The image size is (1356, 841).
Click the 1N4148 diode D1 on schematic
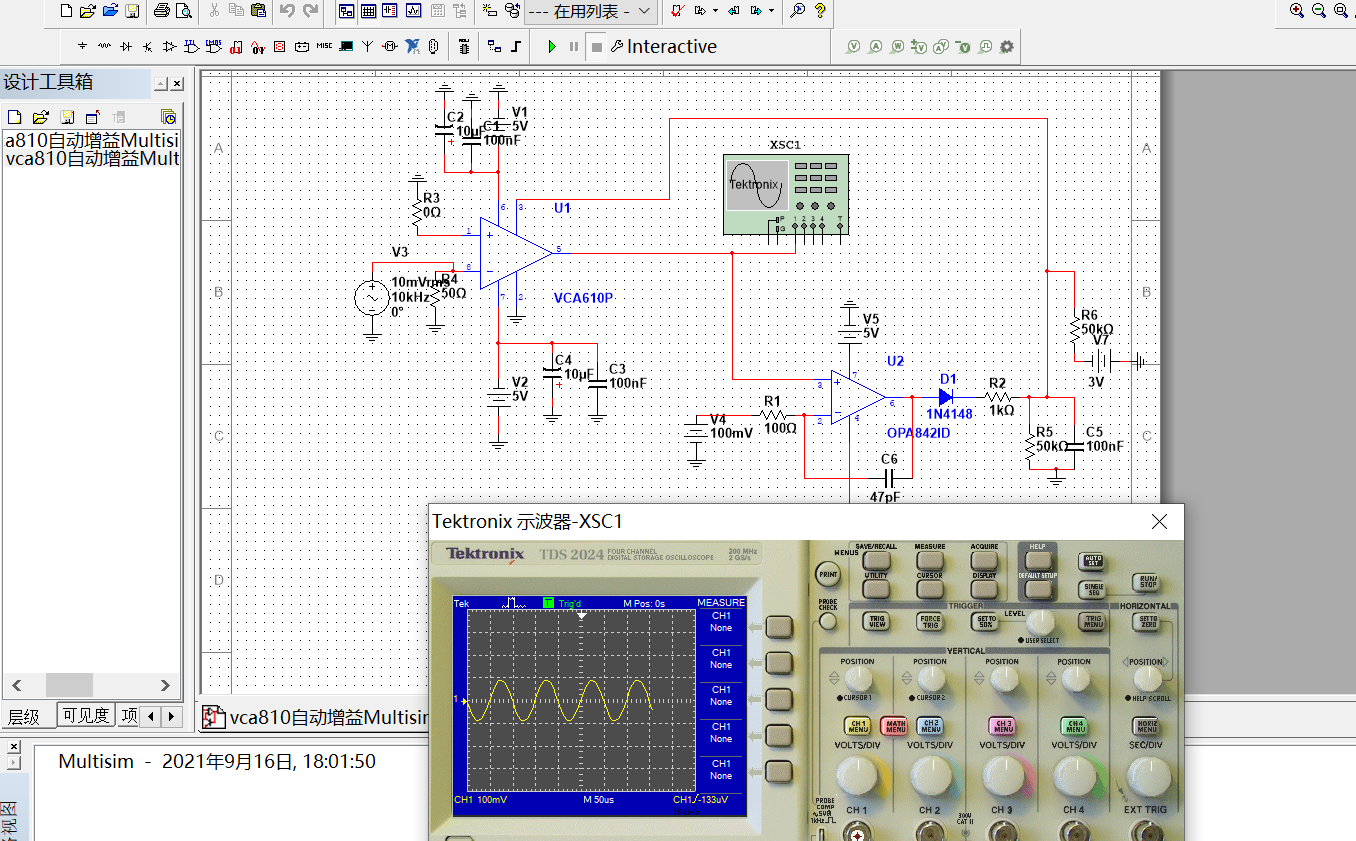tap(945, 397)
